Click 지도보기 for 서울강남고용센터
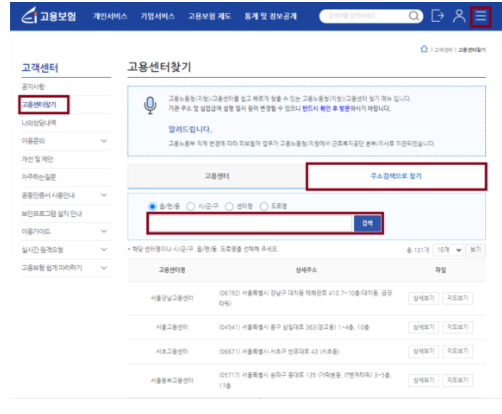The height and width of the screenshot is (414, 502). click(458, 298)
